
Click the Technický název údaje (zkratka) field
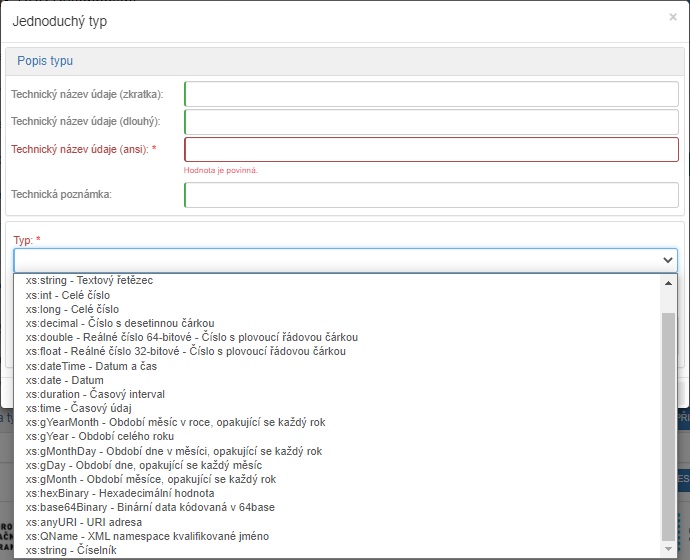point(431,94)
